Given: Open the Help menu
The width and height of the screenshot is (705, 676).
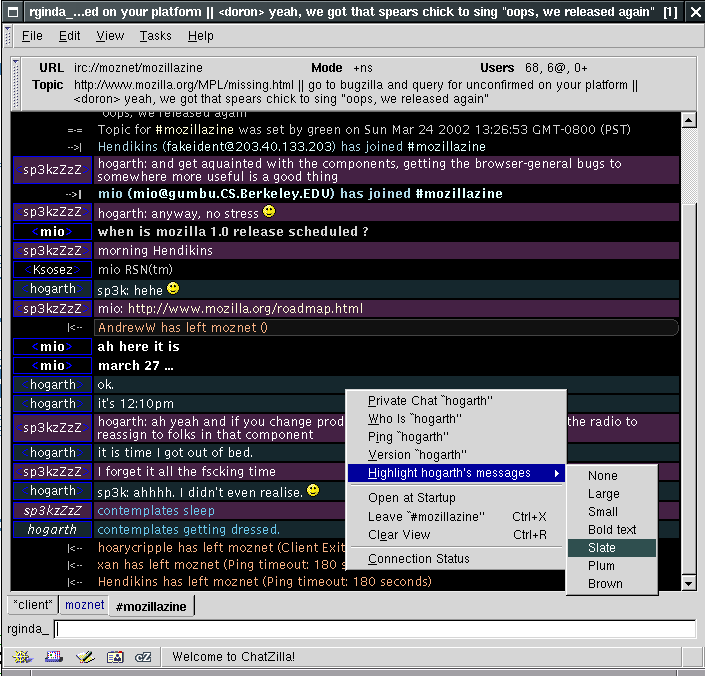Looking at the screenshot, I should (x=201, y=36).
